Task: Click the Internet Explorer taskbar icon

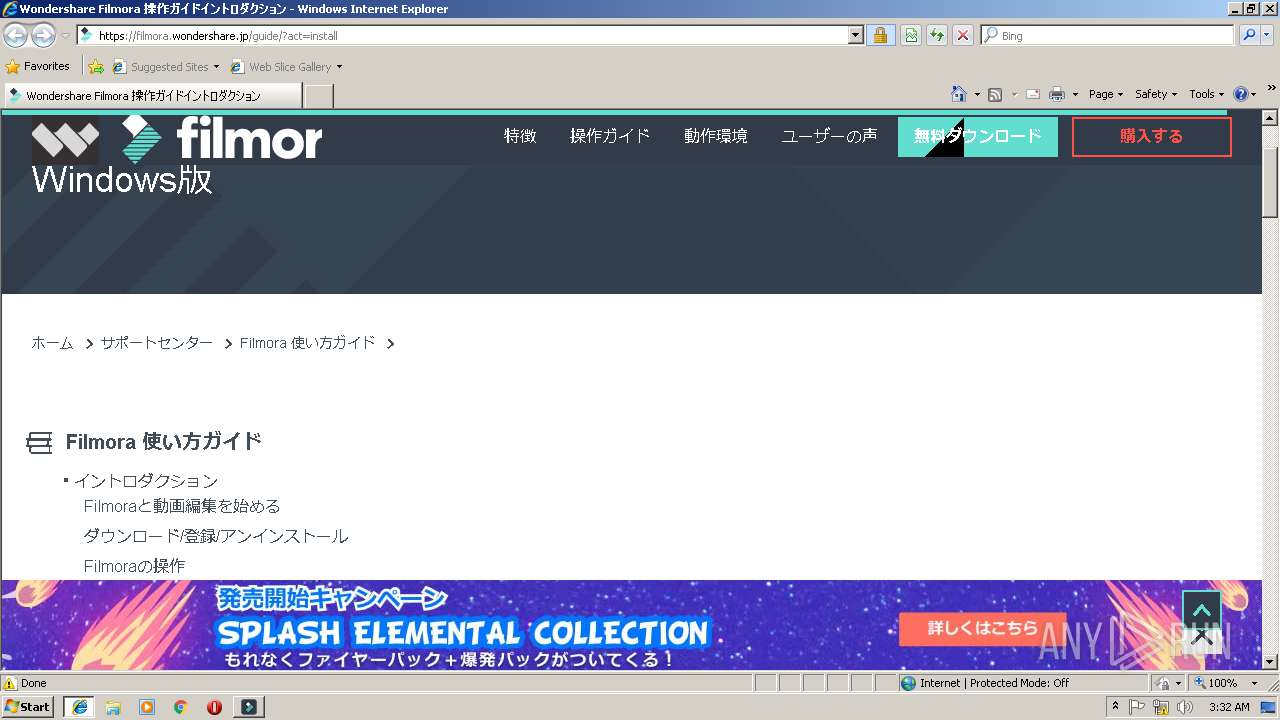Action: (x=79, y=707)
